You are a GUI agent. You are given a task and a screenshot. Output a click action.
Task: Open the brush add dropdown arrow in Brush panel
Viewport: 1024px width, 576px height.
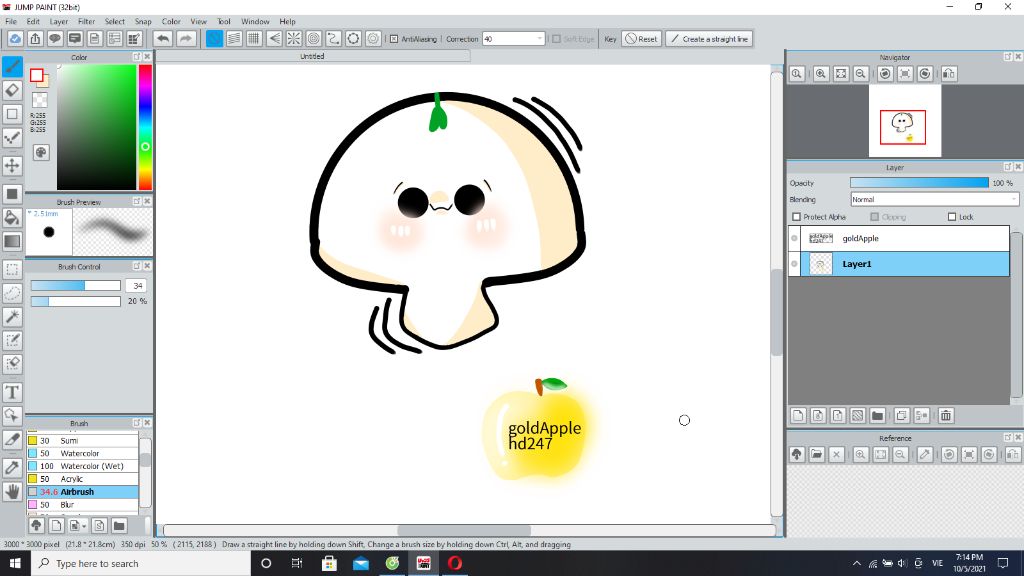click(x=84, y=526)
